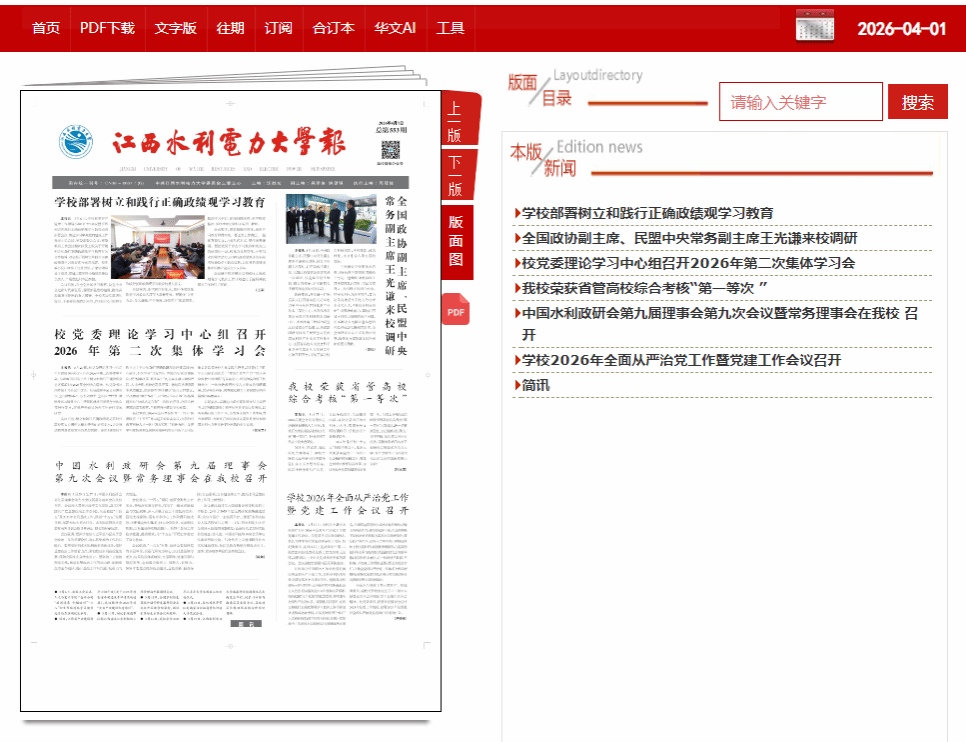This screenshot has width=966, height=742.
Task: Open the 华文AI menu item
Action: (395, 28)
